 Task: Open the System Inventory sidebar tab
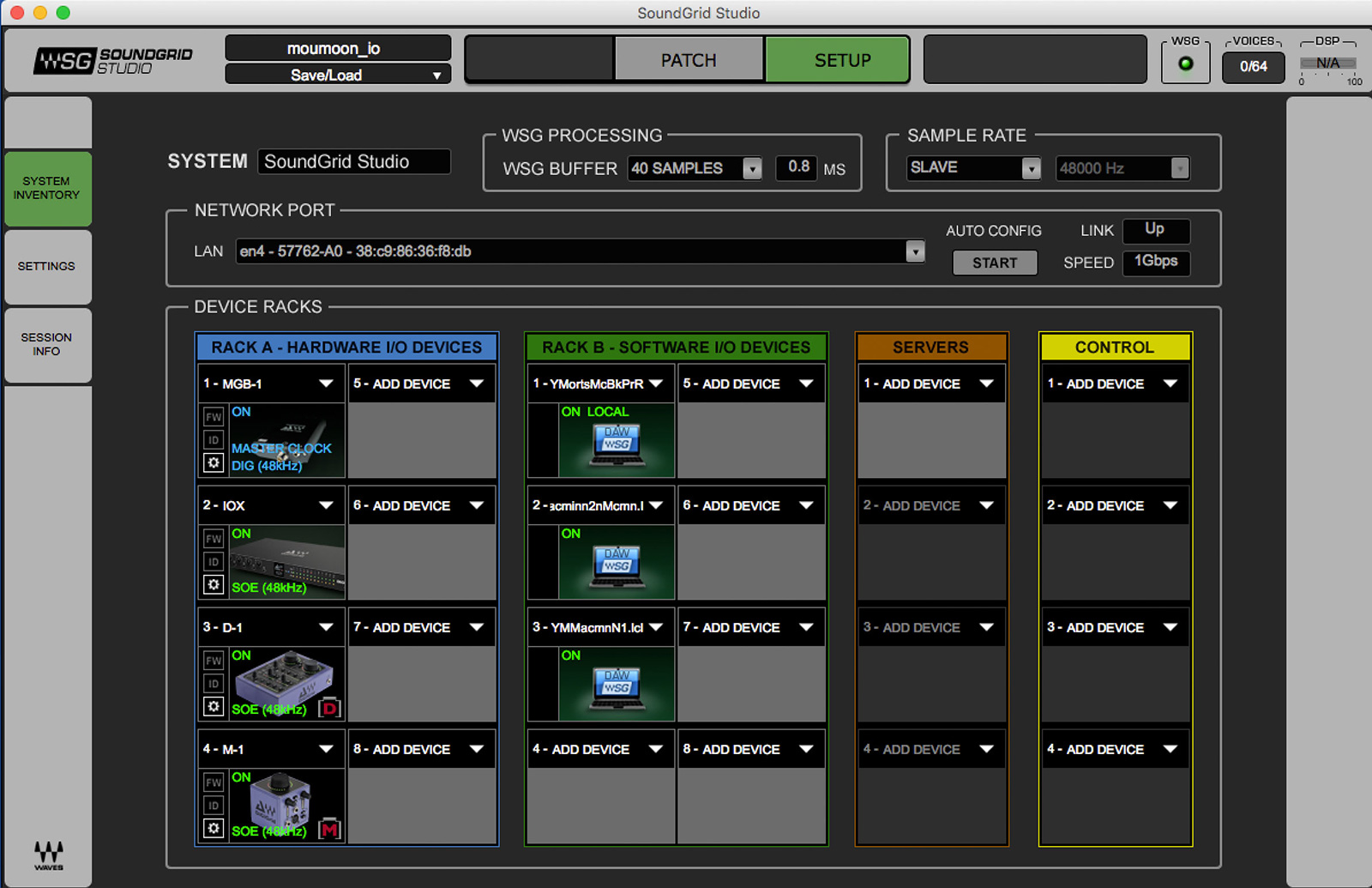(x=48, y=189)
